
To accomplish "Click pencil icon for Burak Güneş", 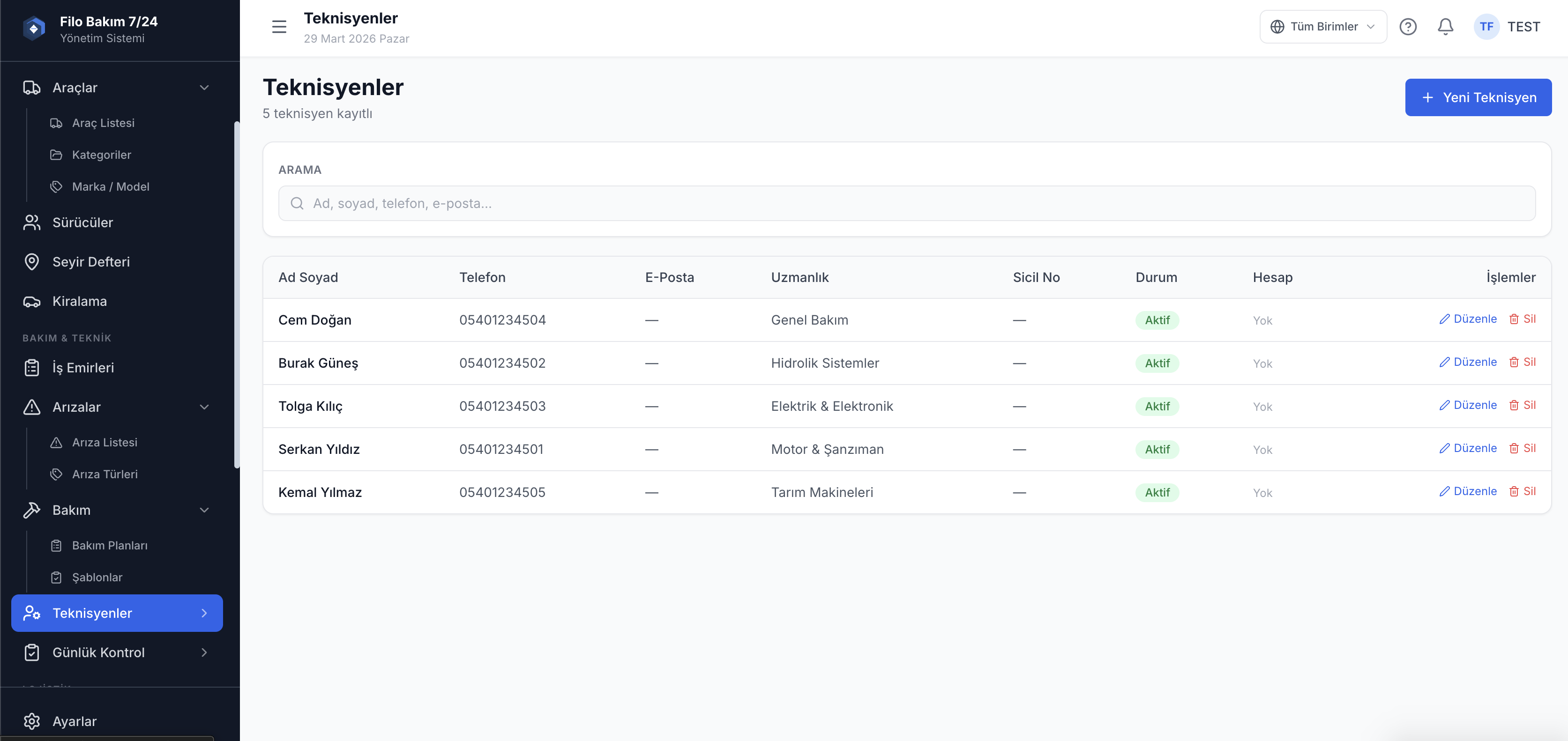I will (1444, 363).
